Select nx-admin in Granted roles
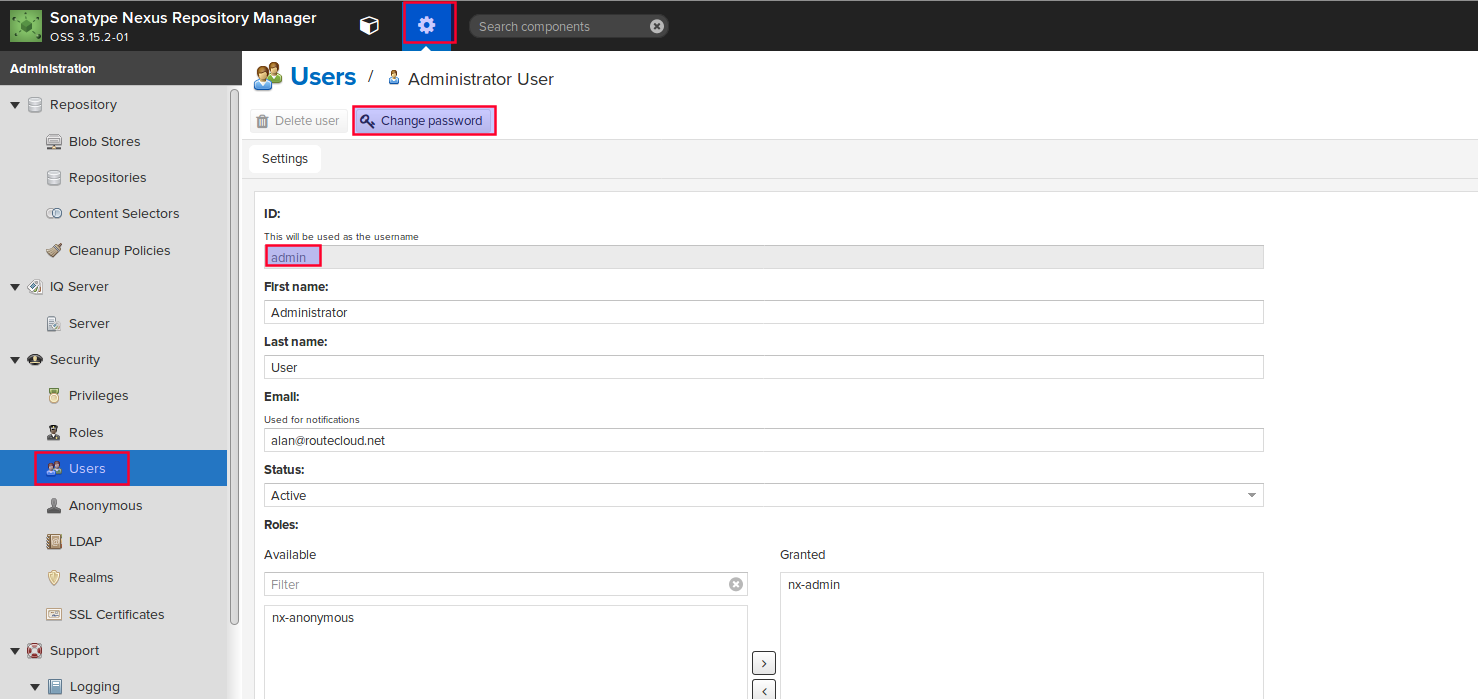The height and width of the screenshot is (699, 1478). [814, 585]
